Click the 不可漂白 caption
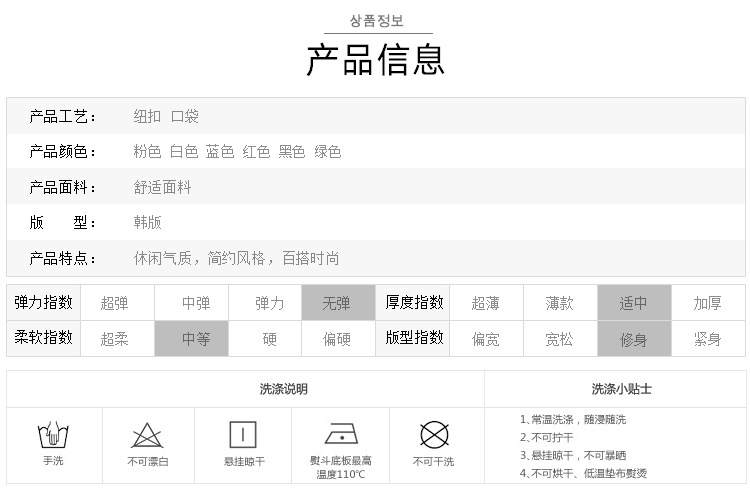This screenshot has height=500, width=750. pos(148,462)
